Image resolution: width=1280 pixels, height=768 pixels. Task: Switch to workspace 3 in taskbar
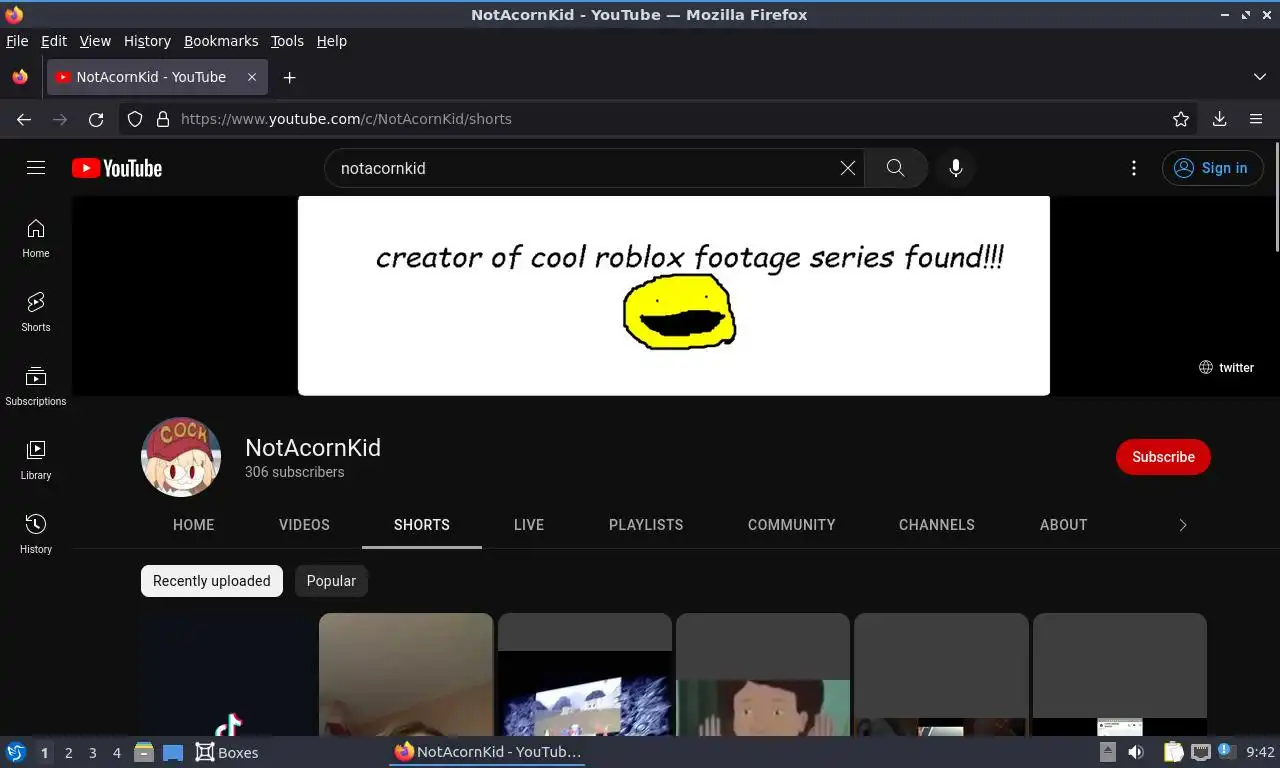point(92,753)
